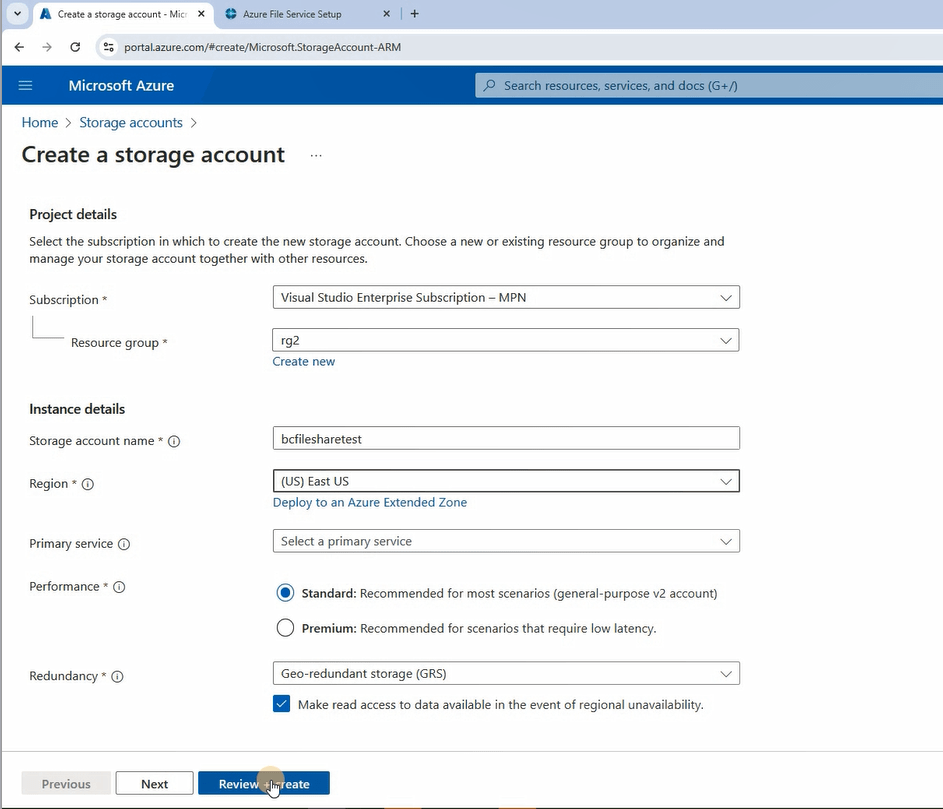Viewport: 943px width, 809px height.
Task: Click the Storage account name field
Action: click(506, 438)
